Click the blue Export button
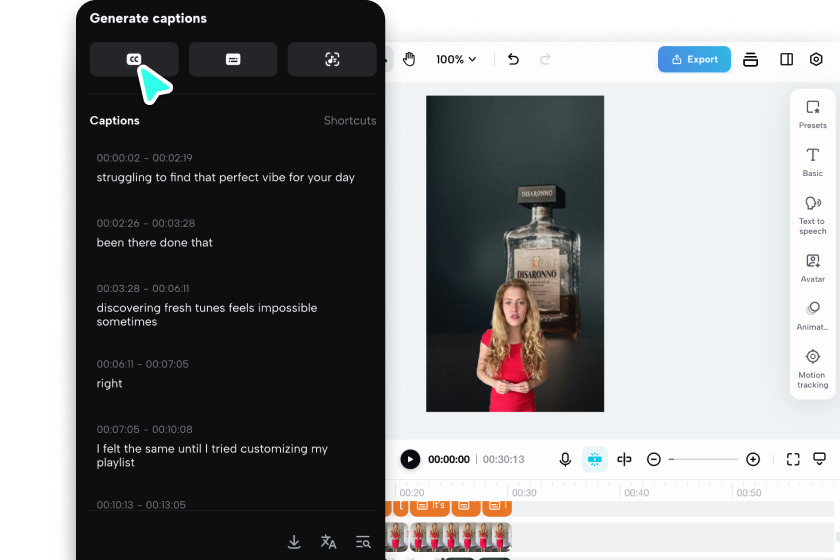Screen dimensions: 840x560 [694, 59]
